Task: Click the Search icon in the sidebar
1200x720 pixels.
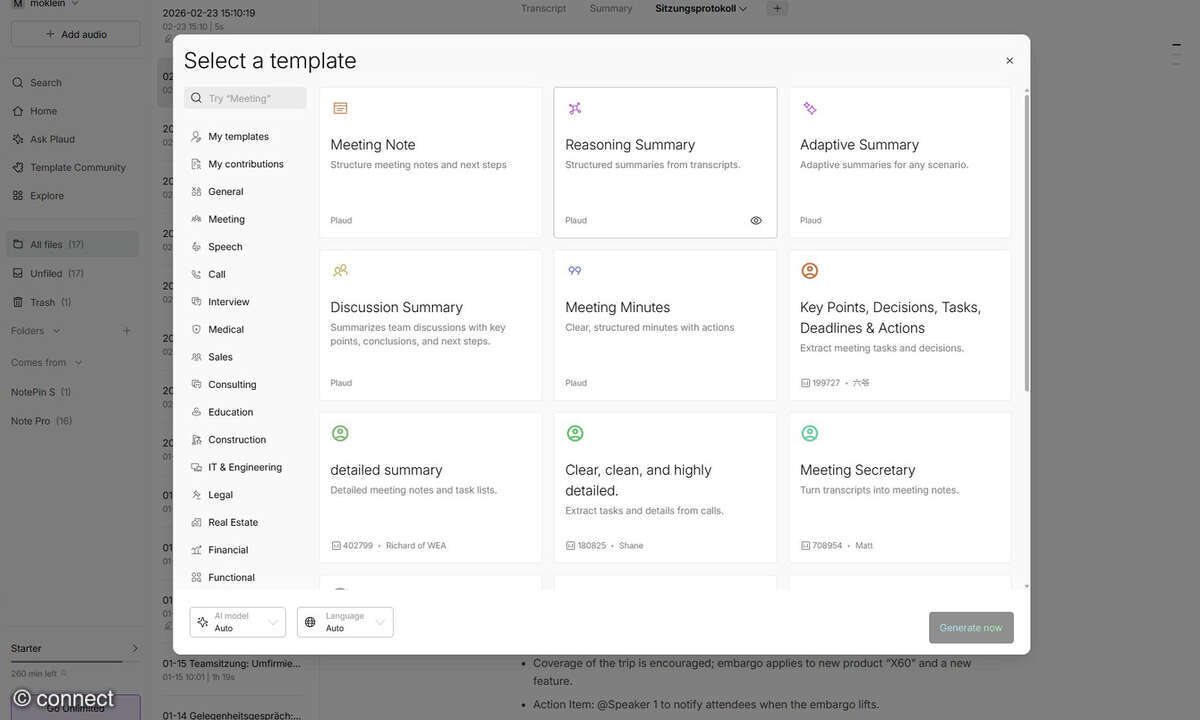Action: [x=16, y=82]
